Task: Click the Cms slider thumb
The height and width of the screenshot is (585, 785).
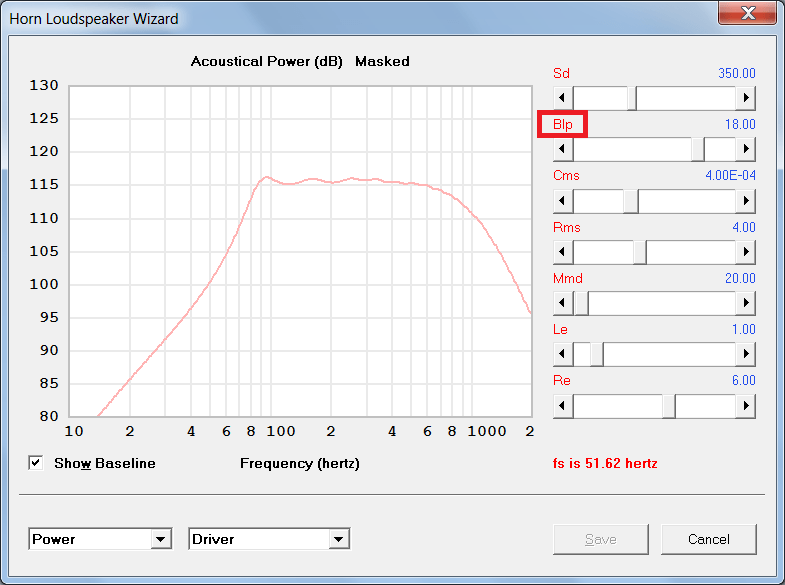Action: point(631,201)
